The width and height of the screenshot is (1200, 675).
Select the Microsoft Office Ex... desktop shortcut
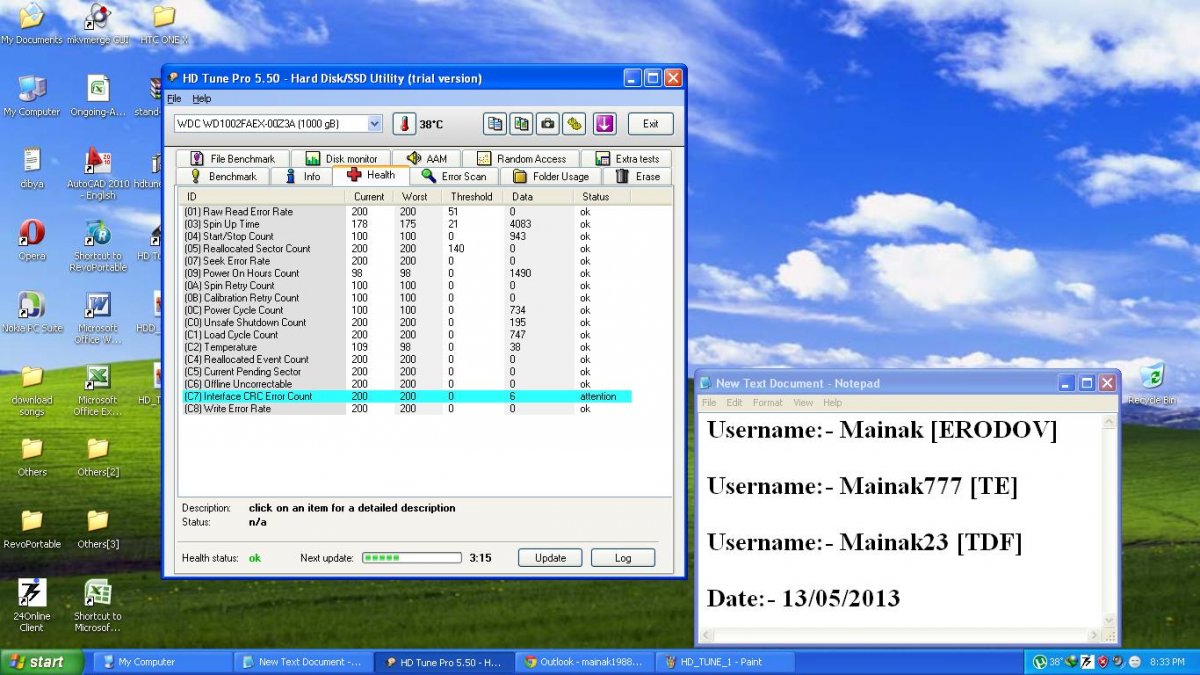(97, 390)
